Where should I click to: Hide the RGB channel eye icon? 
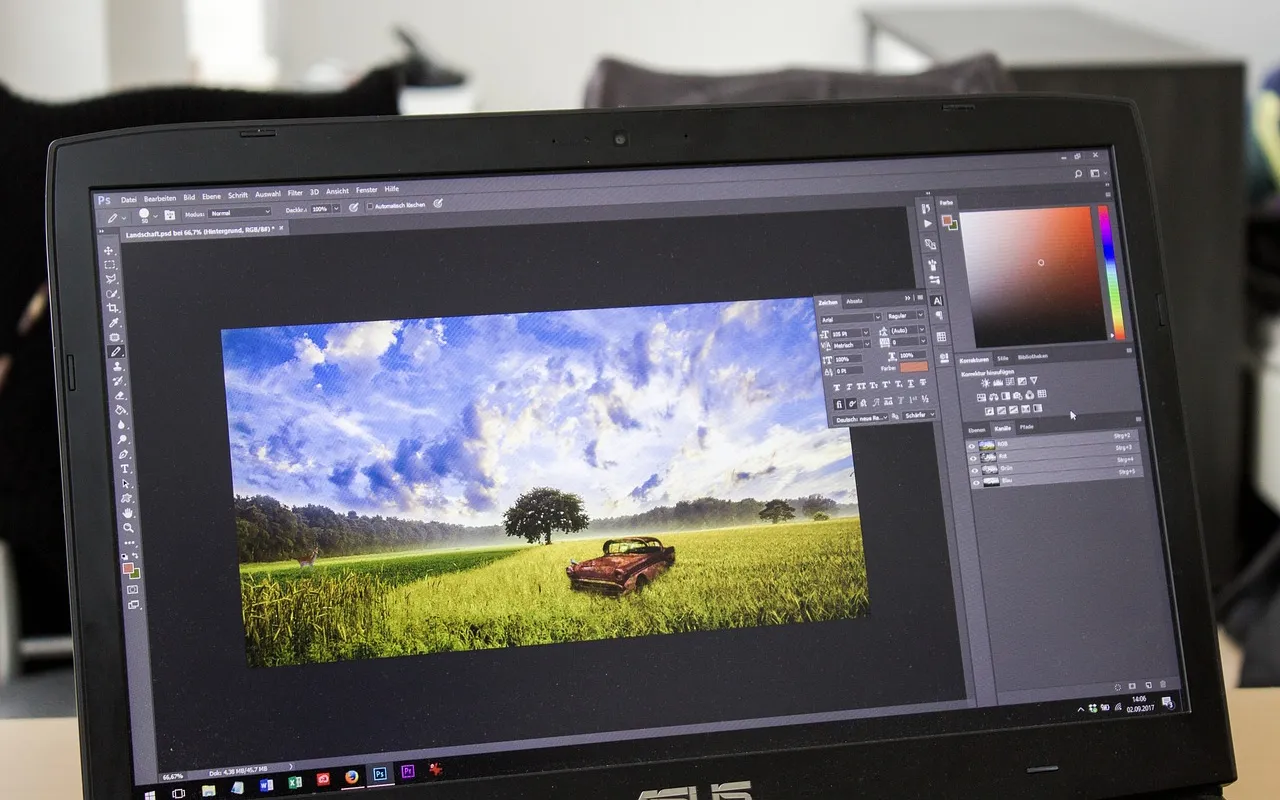tap(971, 446)
